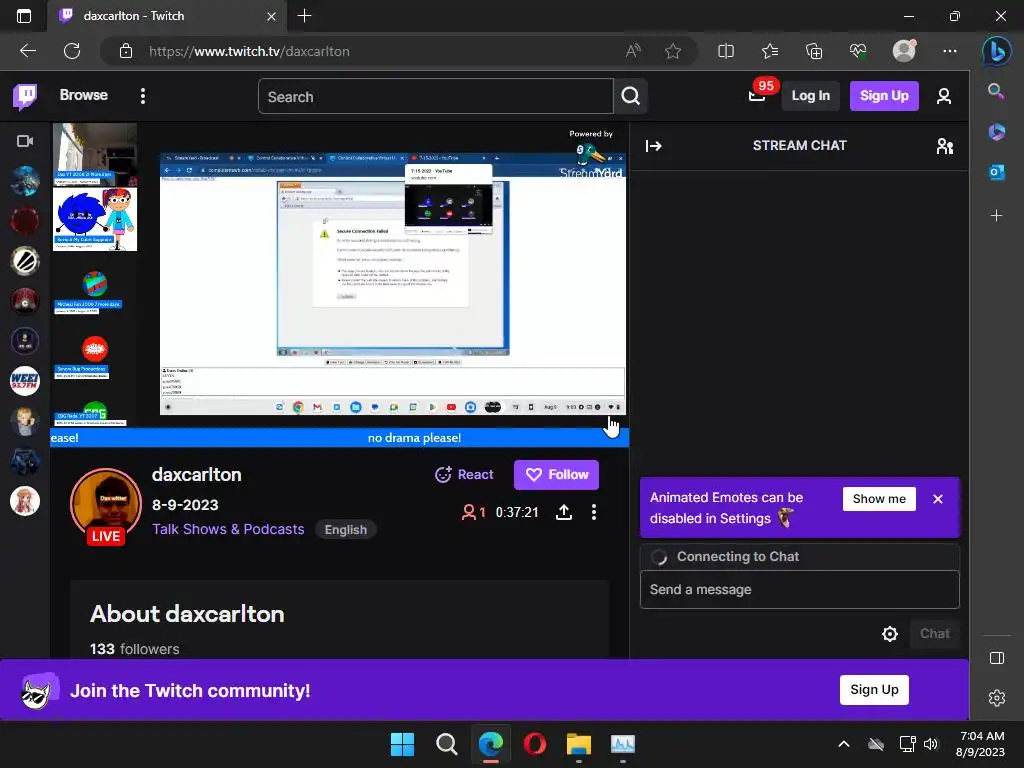Click the top Sign Up button
1024x768 pixels.
(884, 95)
